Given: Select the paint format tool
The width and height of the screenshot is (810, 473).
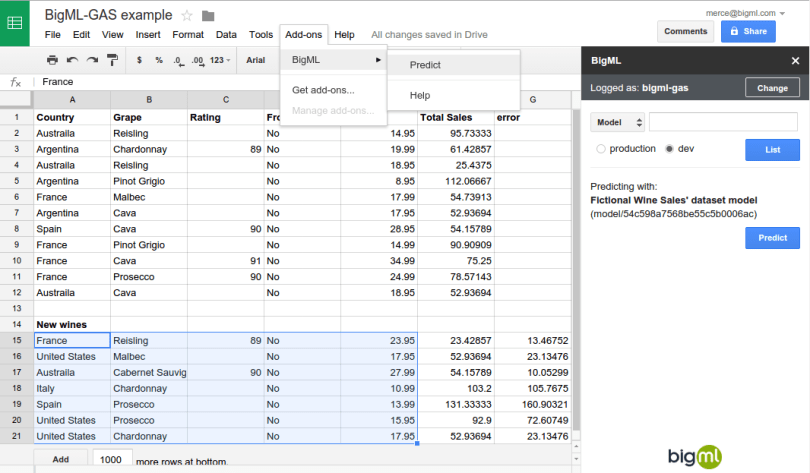Looking at the screenshot, I should [x=110, y=60].
